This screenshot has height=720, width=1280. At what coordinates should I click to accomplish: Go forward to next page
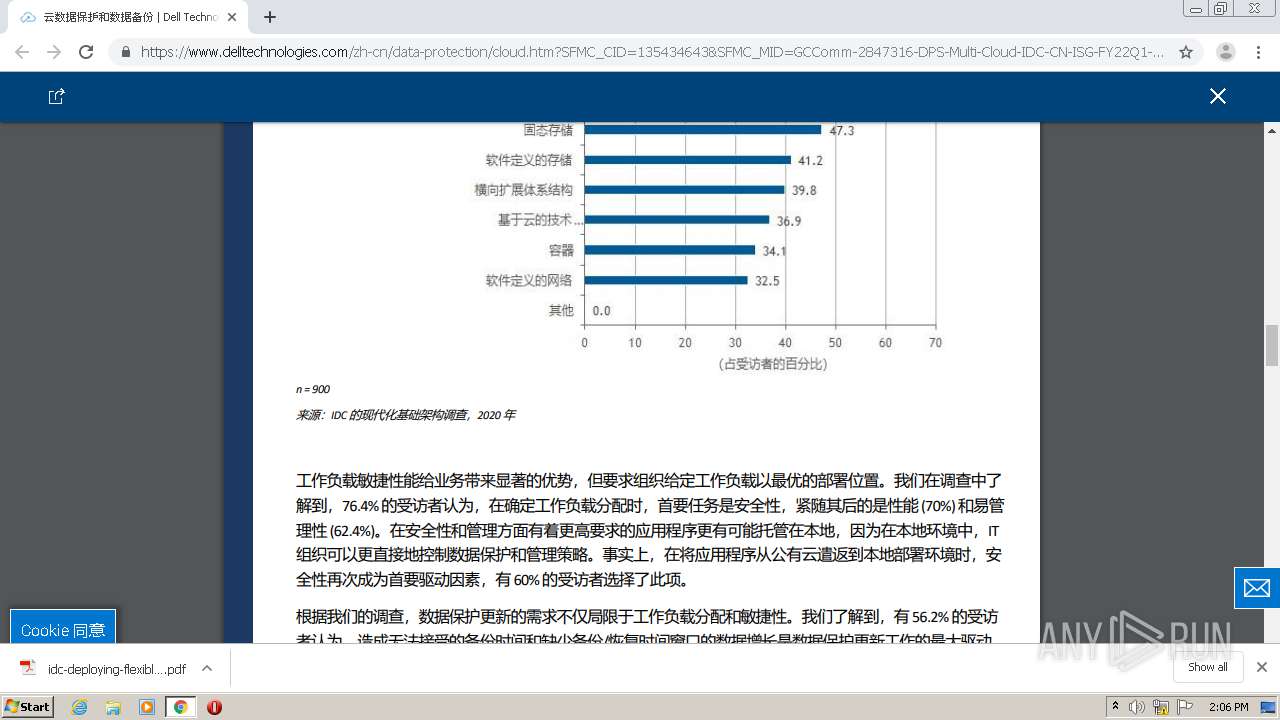pyautogui.click(x=54, y=52)
